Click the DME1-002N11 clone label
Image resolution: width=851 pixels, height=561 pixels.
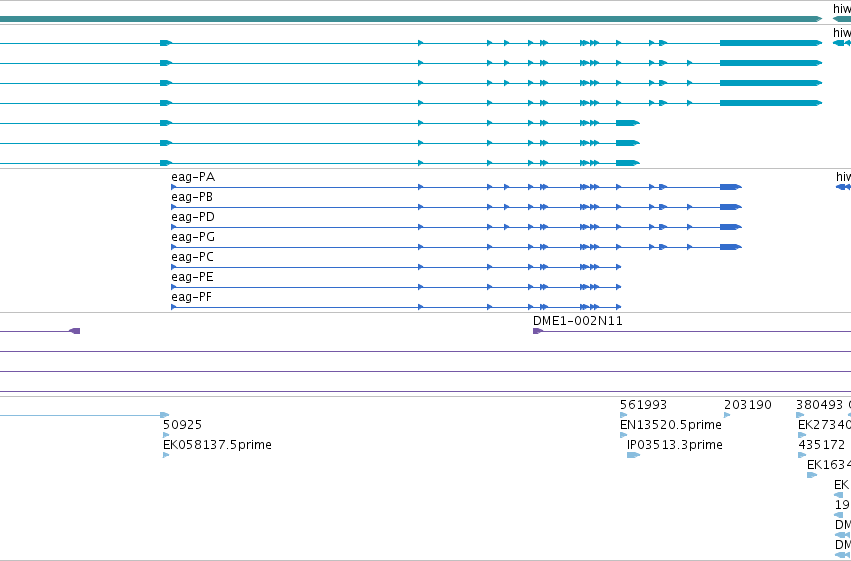click(x=577, y=321)
